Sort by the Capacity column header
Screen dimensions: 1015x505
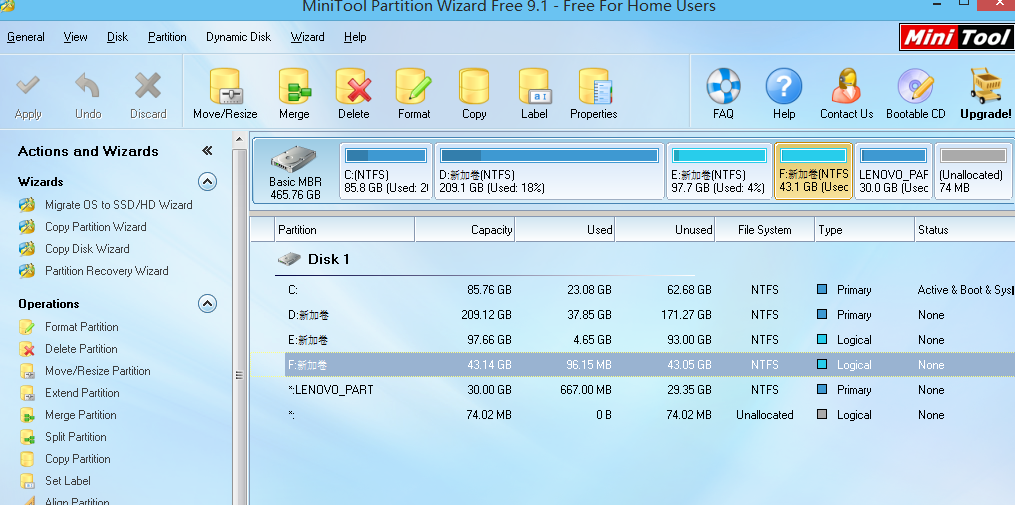[465, 229]
